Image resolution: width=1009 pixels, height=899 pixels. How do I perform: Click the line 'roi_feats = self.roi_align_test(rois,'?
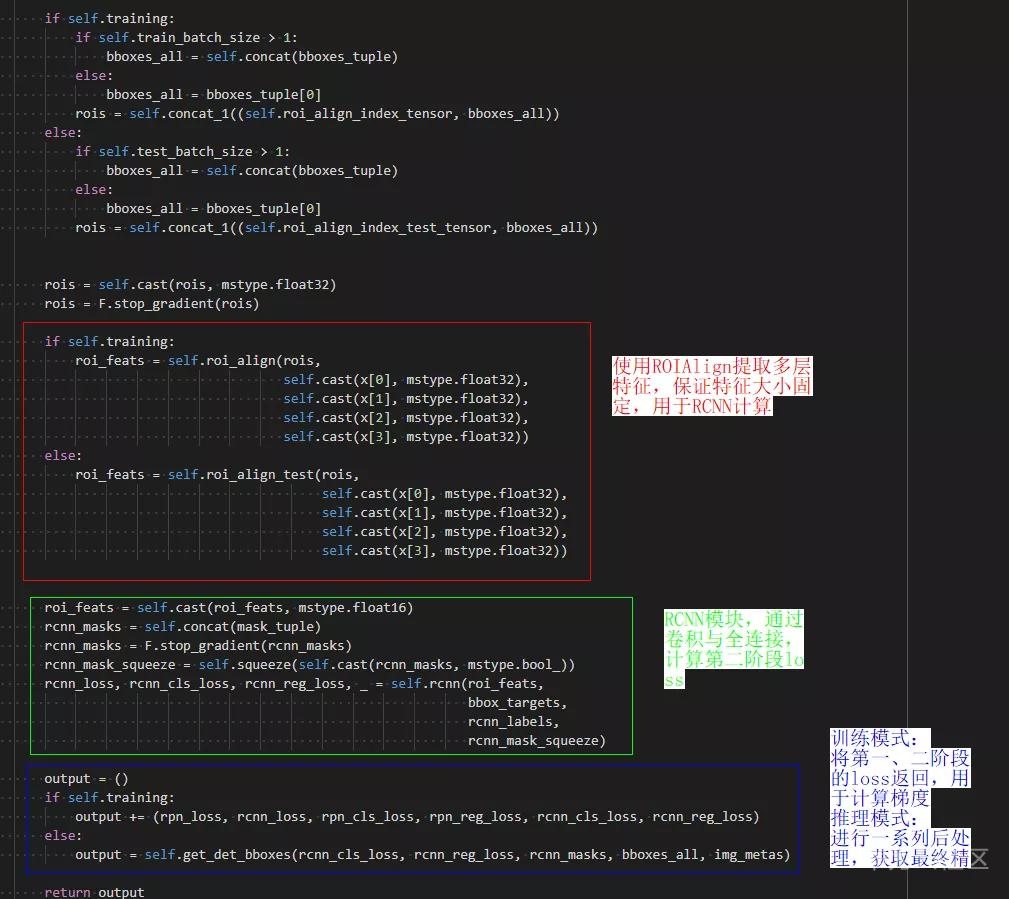pos(217,475)
